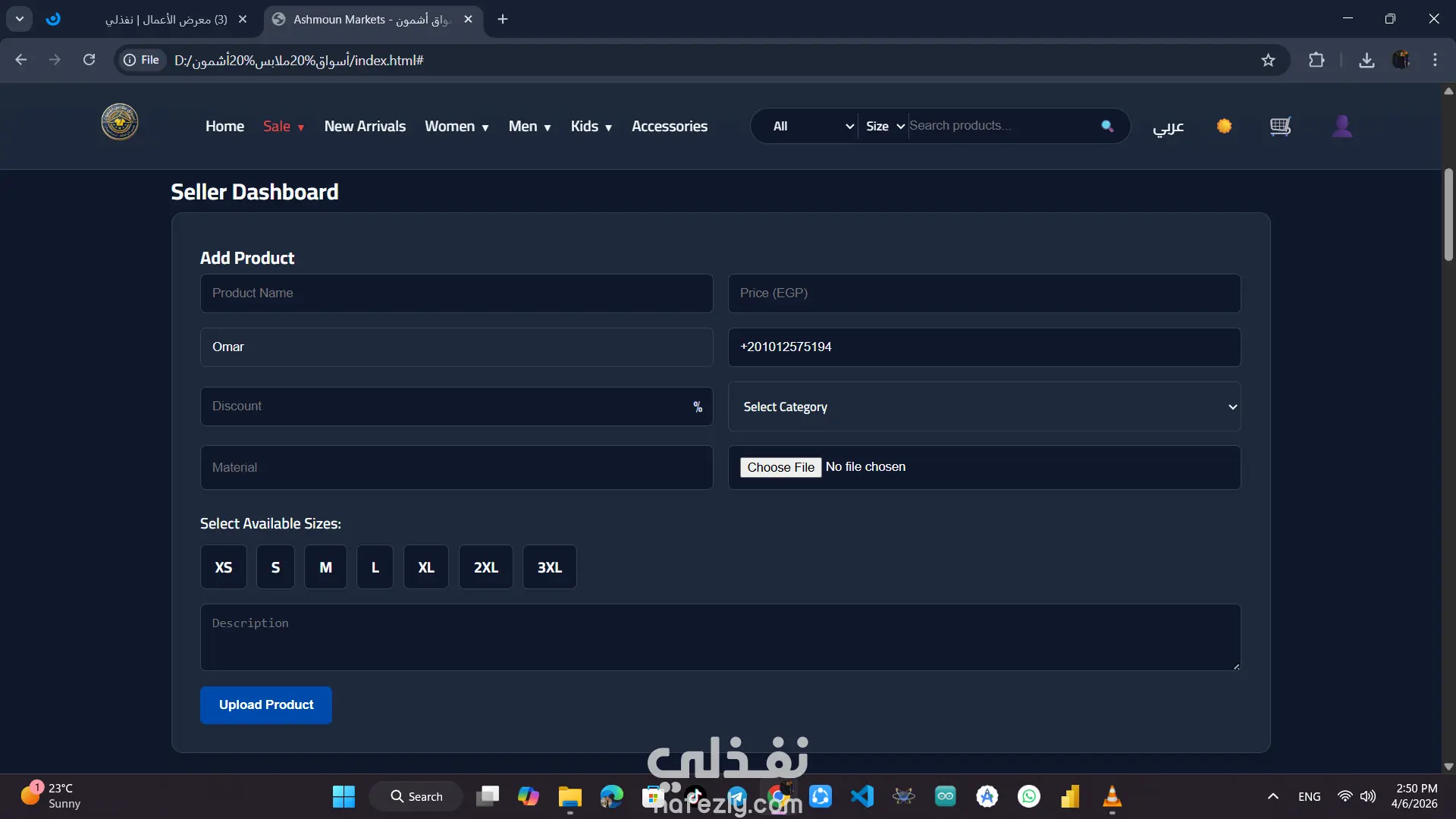This screenshot has width=1456, height=819.
Task: Open the Size filter dropdown
Action: [884, 127]
